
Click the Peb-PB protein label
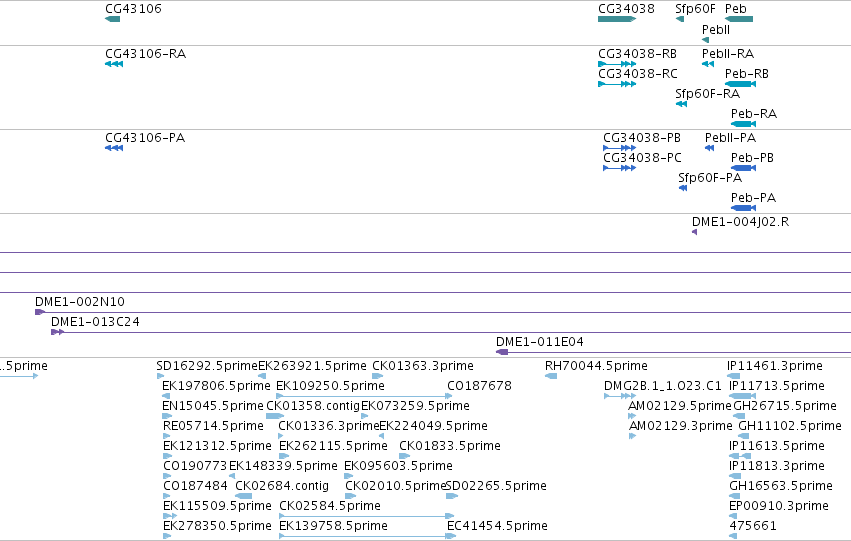click(x=752, y=158)
